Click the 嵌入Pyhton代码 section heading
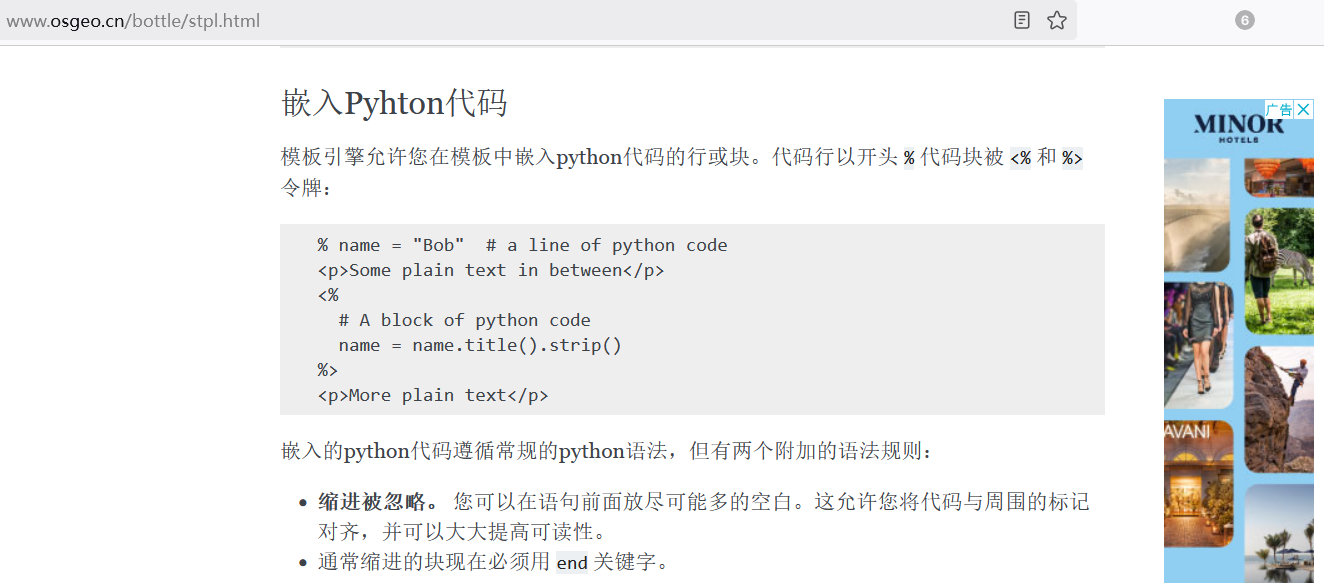 pos(394,103)
